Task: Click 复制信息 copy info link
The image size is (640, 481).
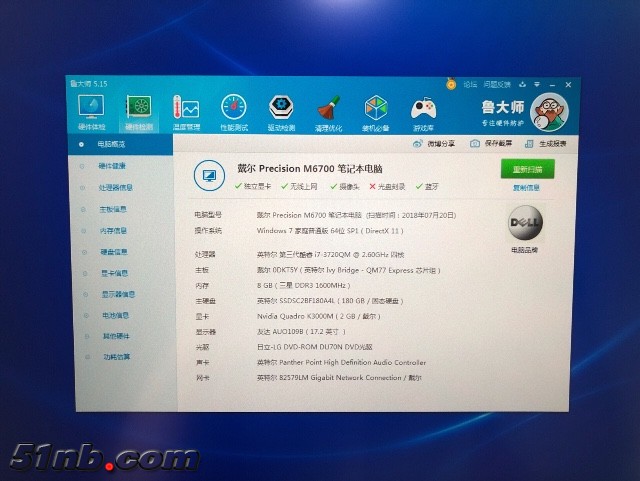Action: pyautogui.click(x=527, y=187)
